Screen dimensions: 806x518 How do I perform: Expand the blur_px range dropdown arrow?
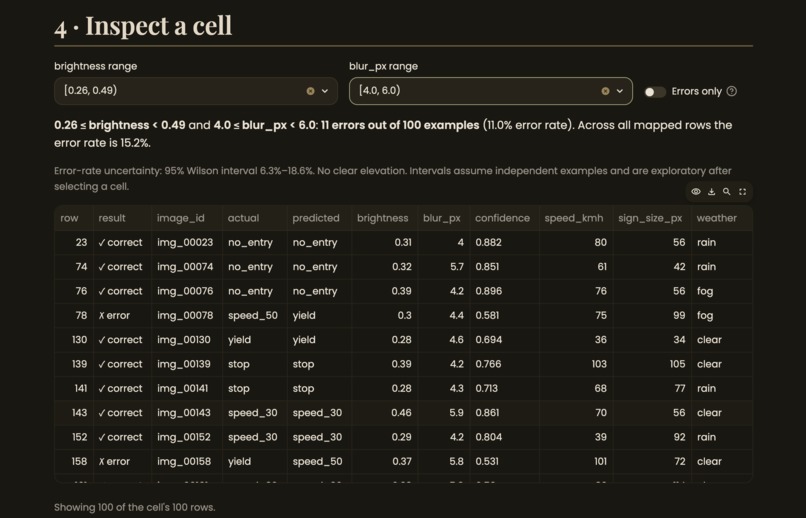point(620,91)
